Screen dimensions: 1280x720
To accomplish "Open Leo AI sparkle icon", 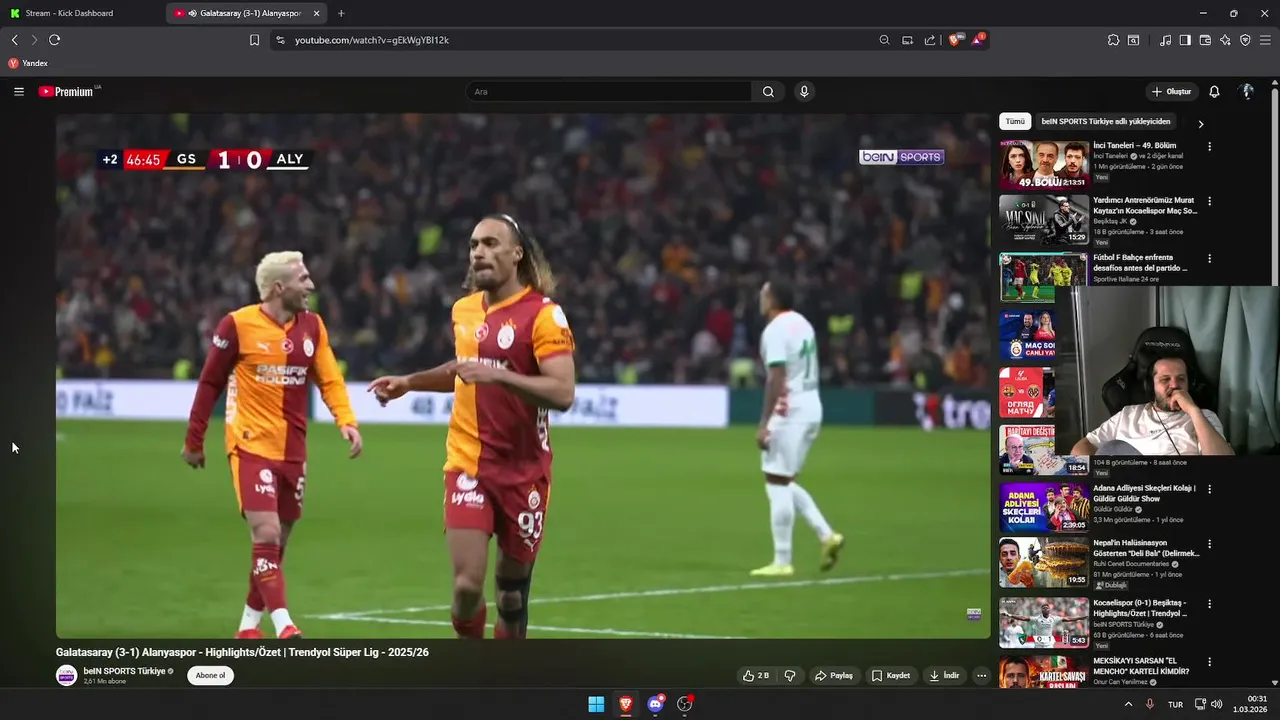I will click(x=1225, y=40).
